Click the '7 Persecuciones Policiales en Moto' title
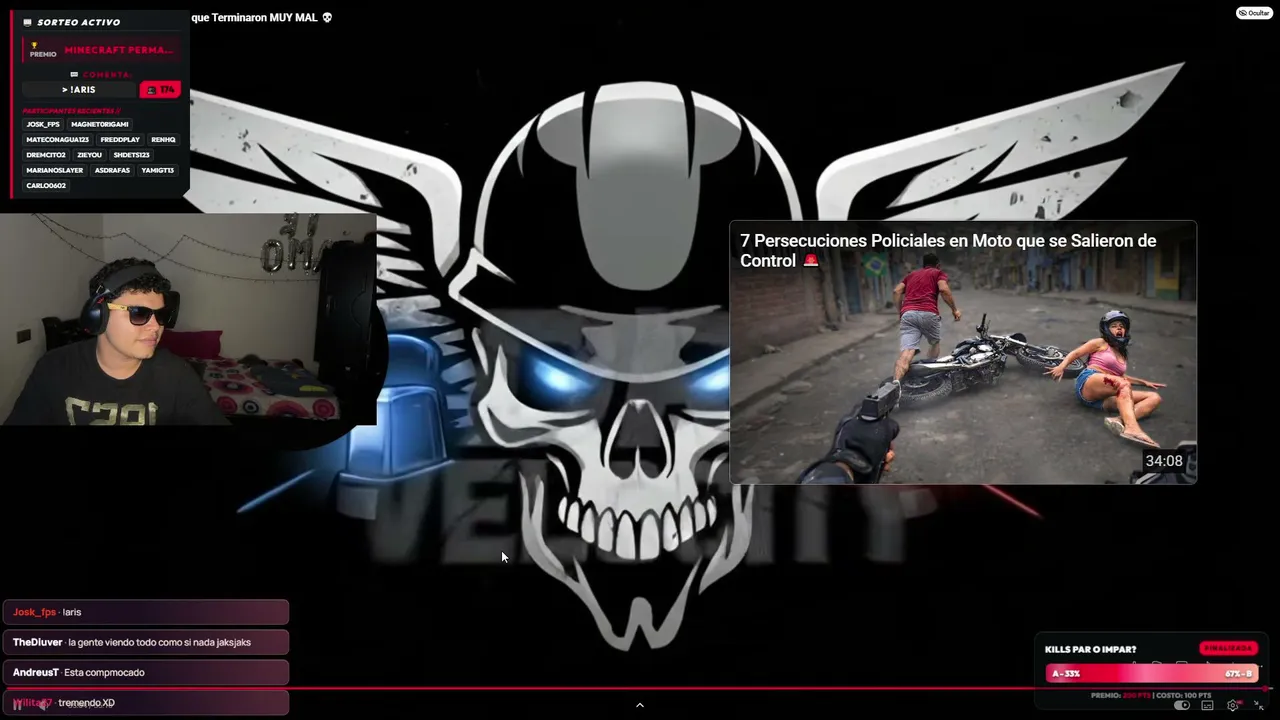 (948, 250)
